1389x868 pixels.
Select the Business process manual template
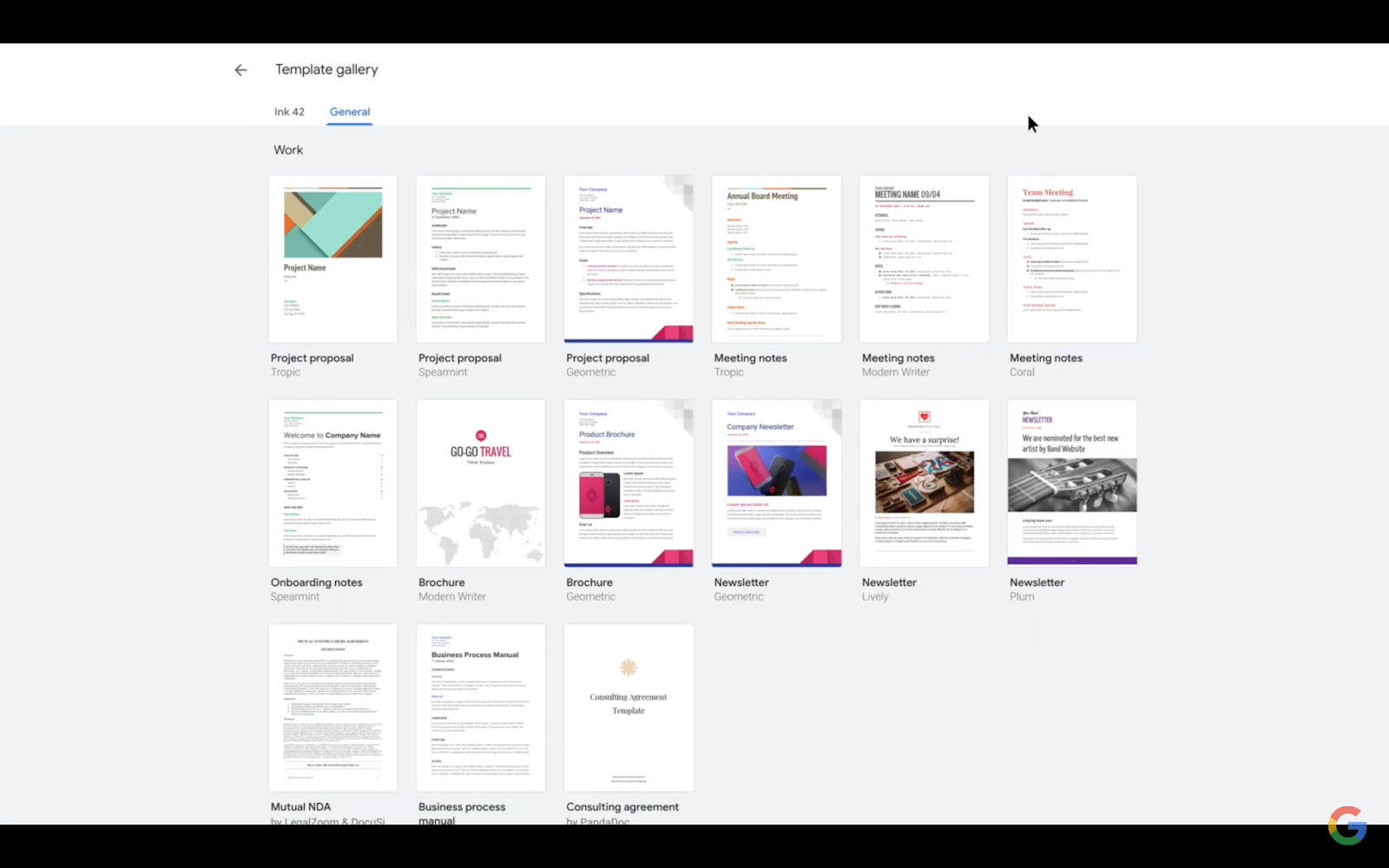pyautogui.click(x=480, y=707)
